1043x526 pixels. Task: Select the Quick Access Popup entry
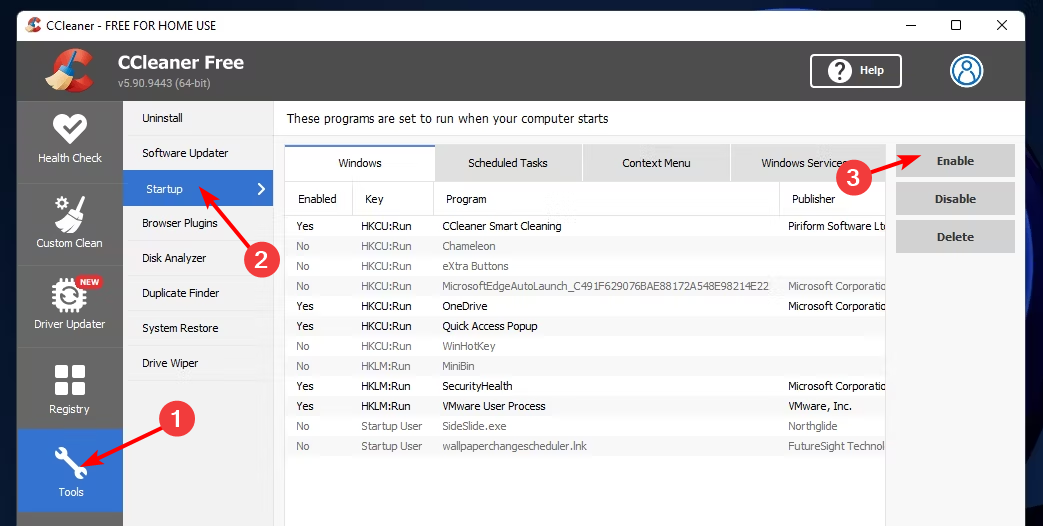pyautogui.click(x=585, y=326)
